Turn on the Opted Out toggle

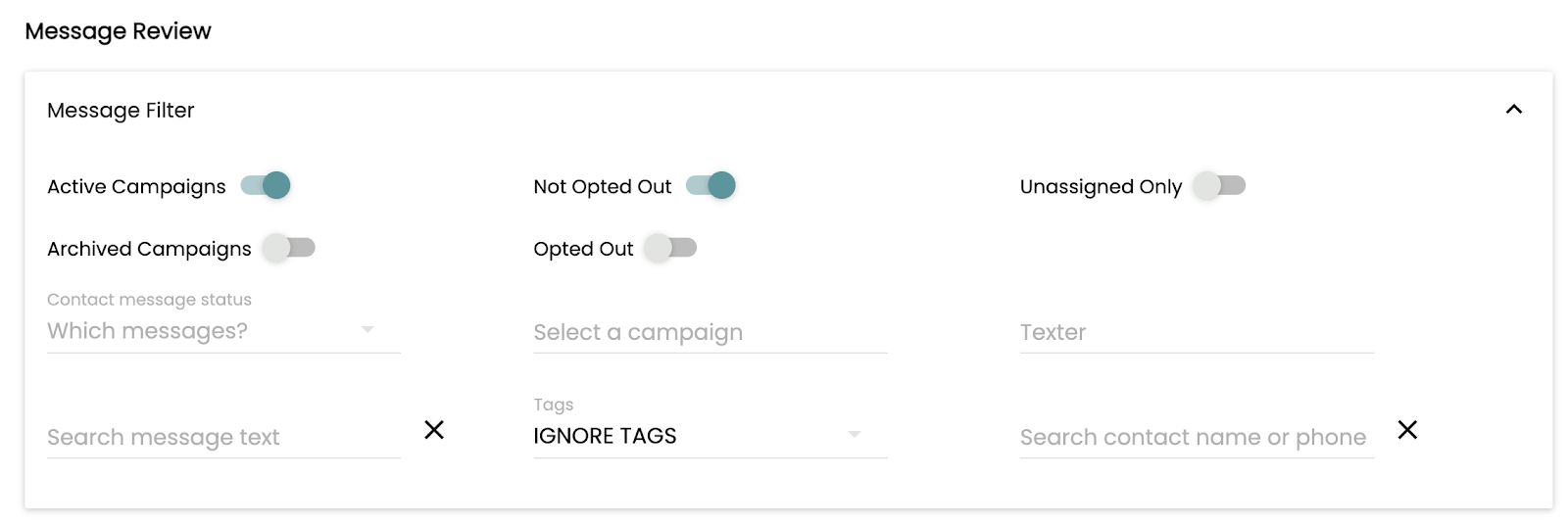coord(670,248)
